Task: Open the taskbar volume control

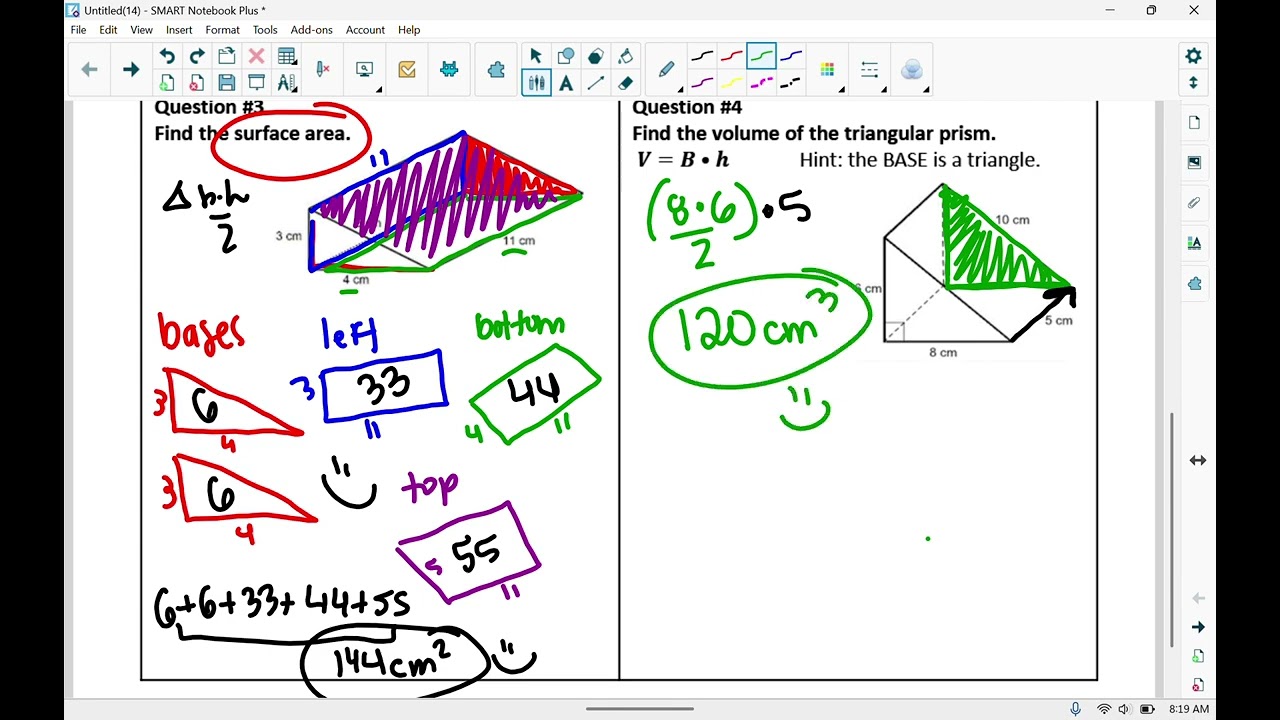Action: click(1125, 709)
